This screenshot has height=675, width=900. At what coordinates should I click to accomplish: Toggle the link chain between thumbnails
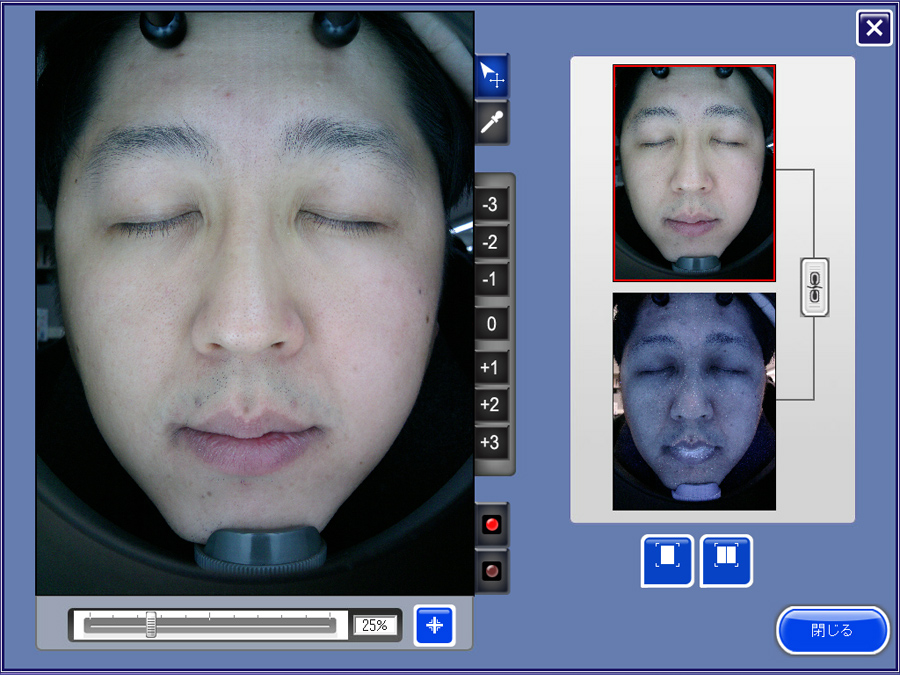point(814,287)
